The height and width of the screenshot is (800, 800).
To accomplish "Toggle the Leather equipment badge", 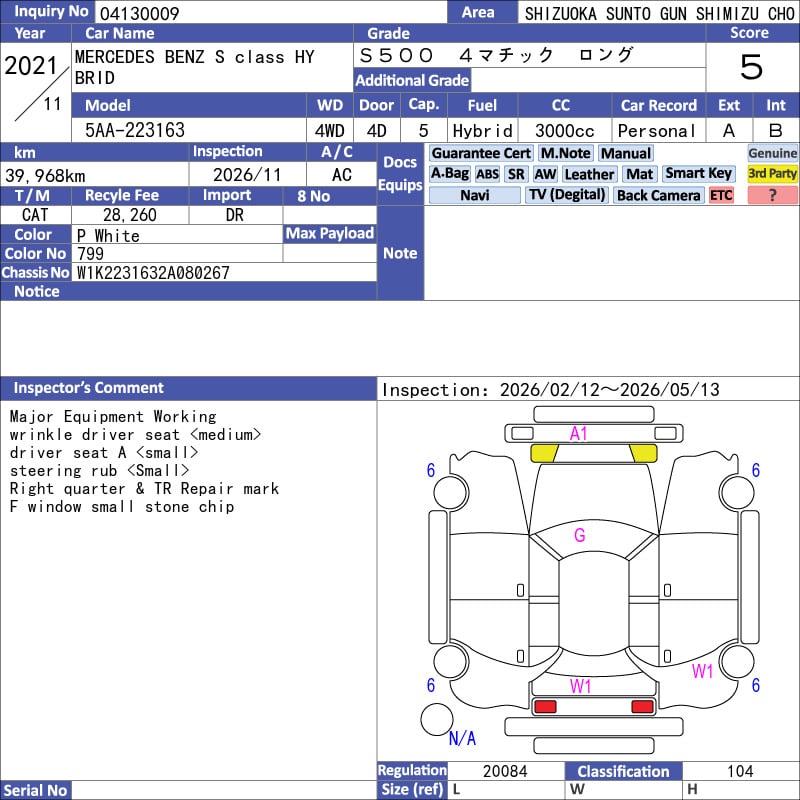I will (589, 174).
